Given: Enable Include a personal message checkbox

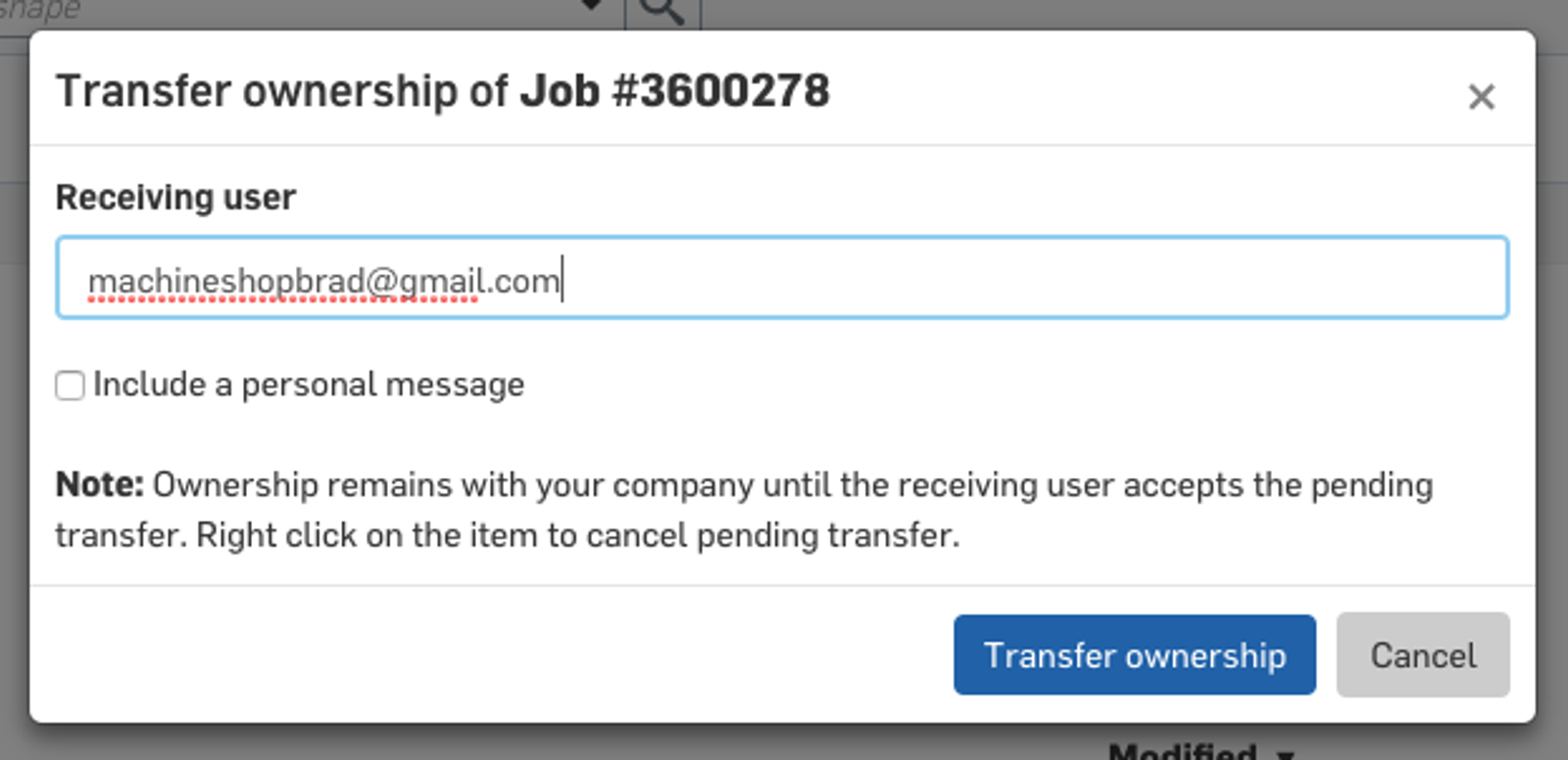Looking at the screenshot, I should [x=70, y=385].
